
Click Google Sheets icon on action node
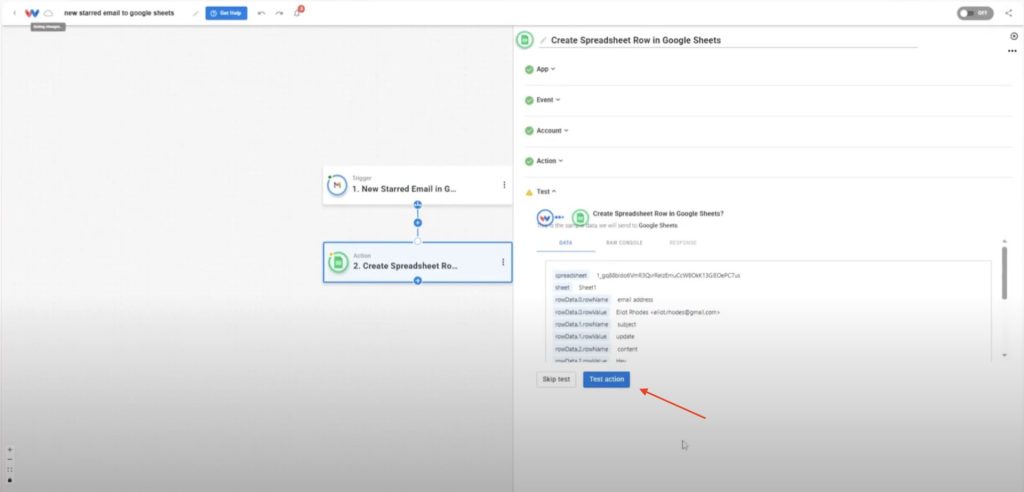[x=338, y=262]
